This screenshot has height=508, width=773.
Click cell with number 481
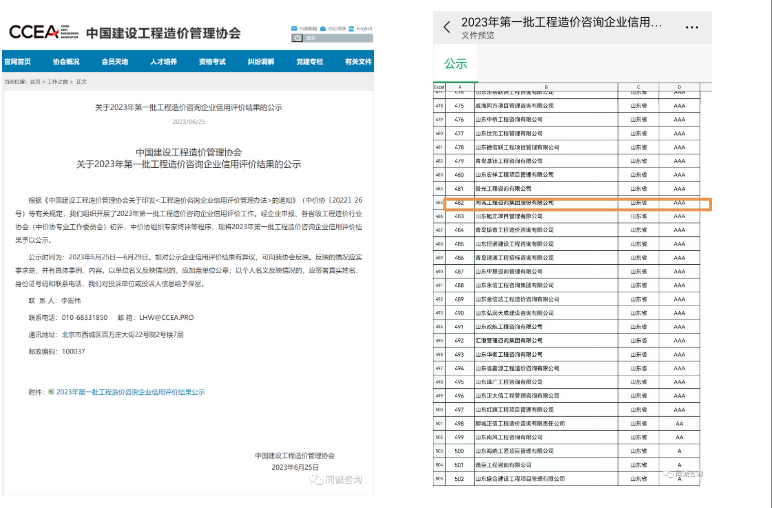click(x=459, y=188)
